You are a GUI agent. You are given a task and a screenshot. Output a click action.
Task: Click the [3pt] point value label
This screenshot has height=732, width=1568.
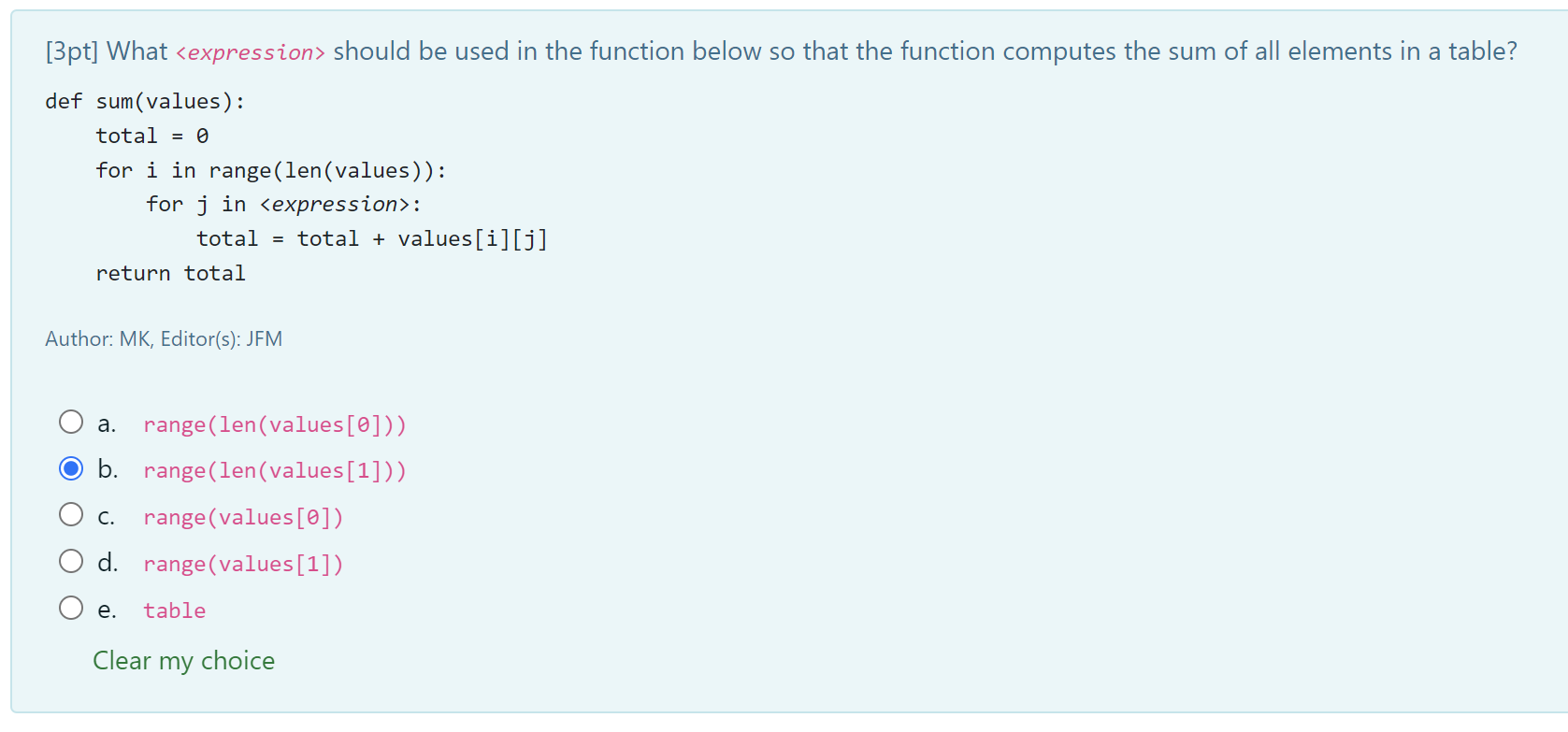click(65, 51)
